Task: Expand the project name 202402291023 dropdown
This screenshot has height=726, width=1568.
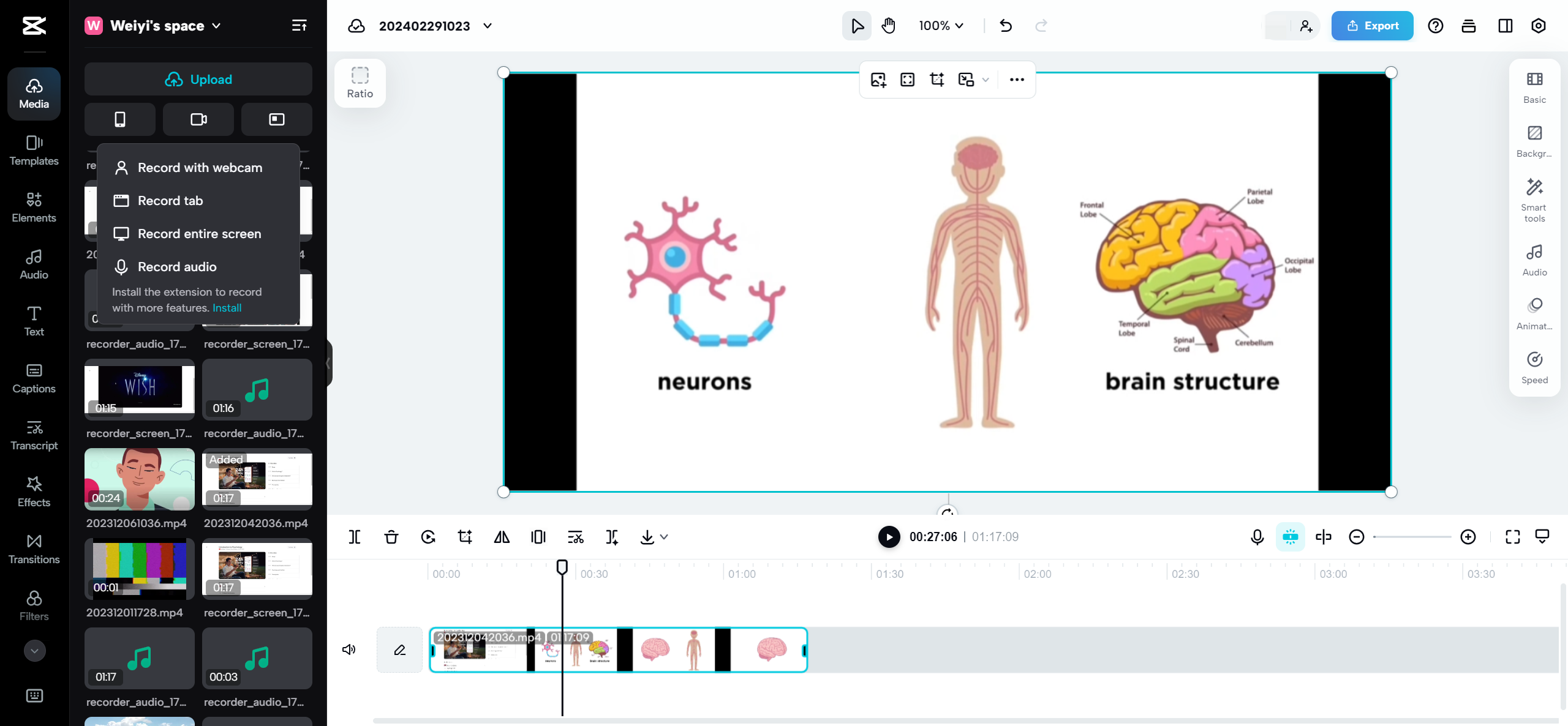Action: pyautogui.click(x=487, y=26)
